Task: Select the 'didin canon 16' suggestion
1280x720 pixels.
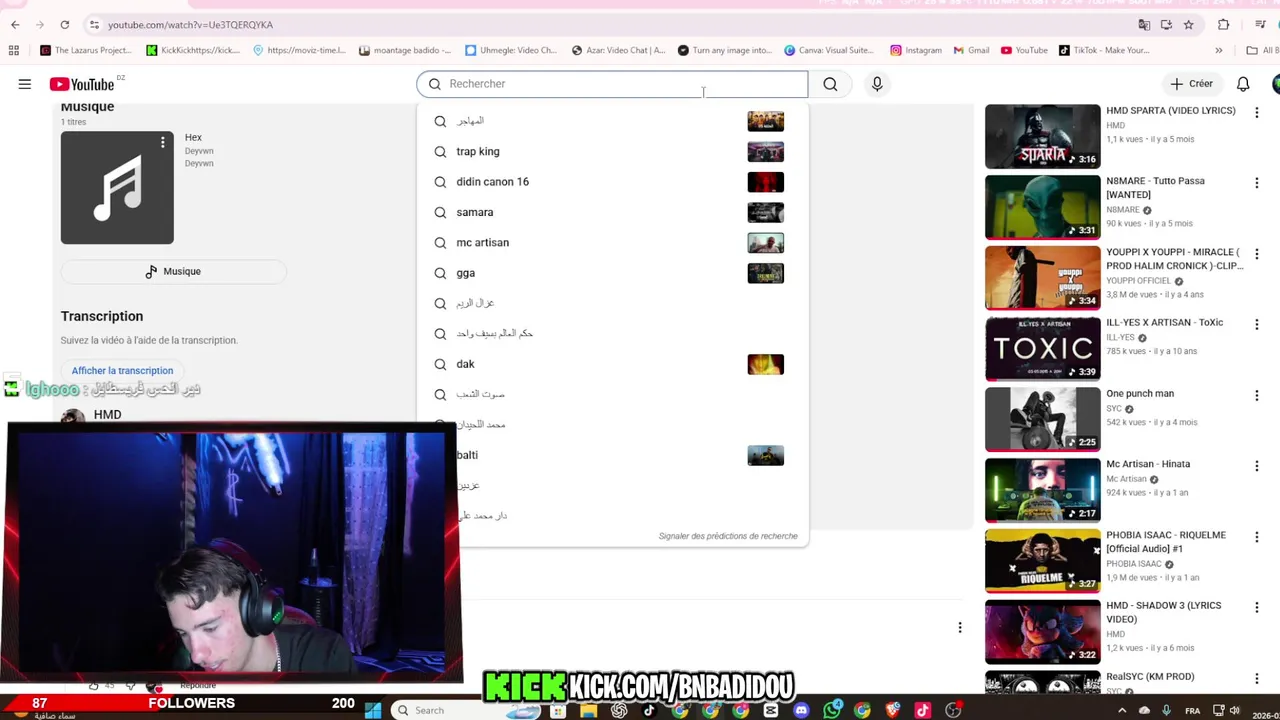Action: tap(612, 182)
